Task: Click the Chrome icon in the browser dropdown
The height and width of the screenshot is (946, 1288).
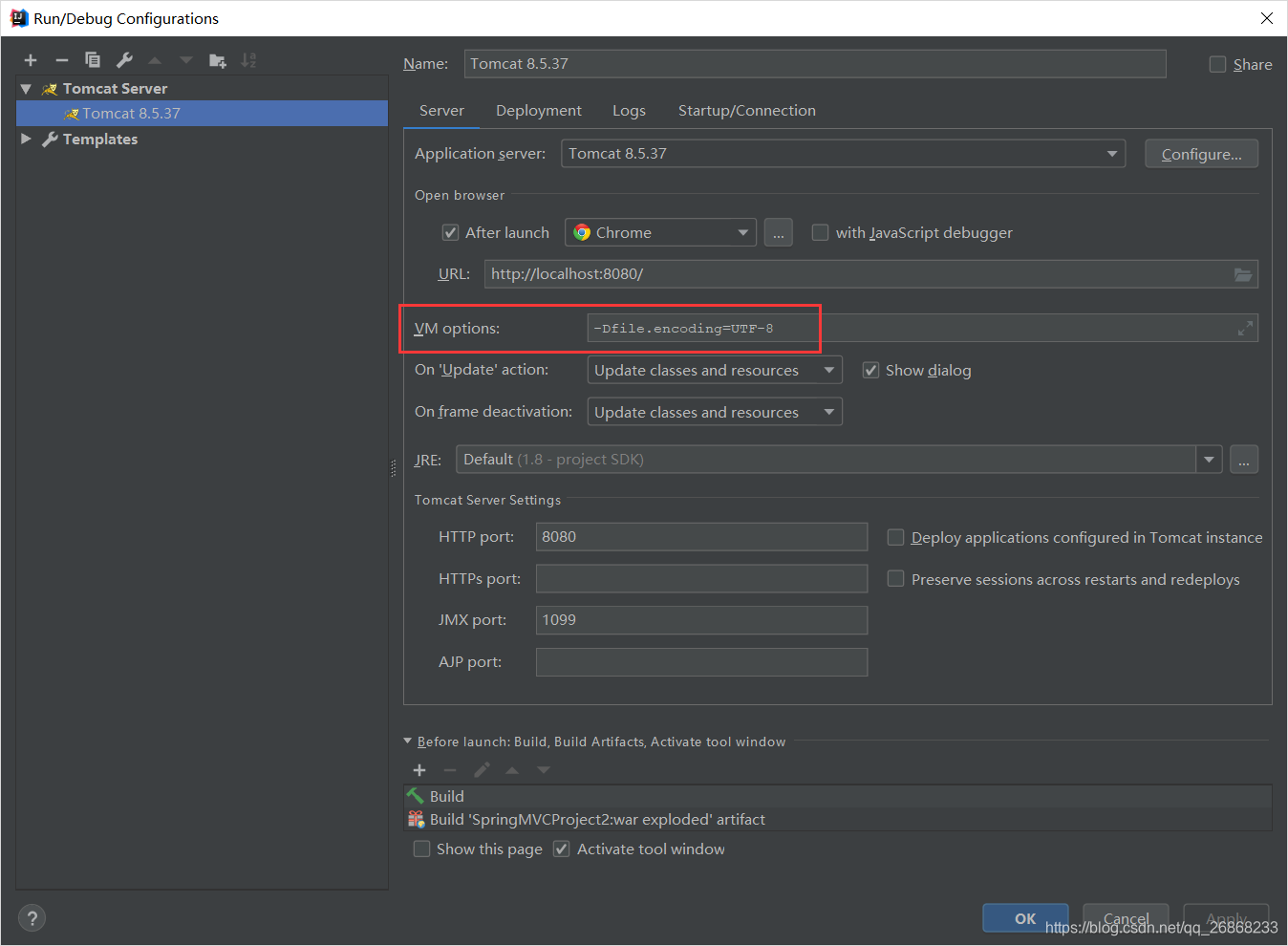Action: coord(582,232)
